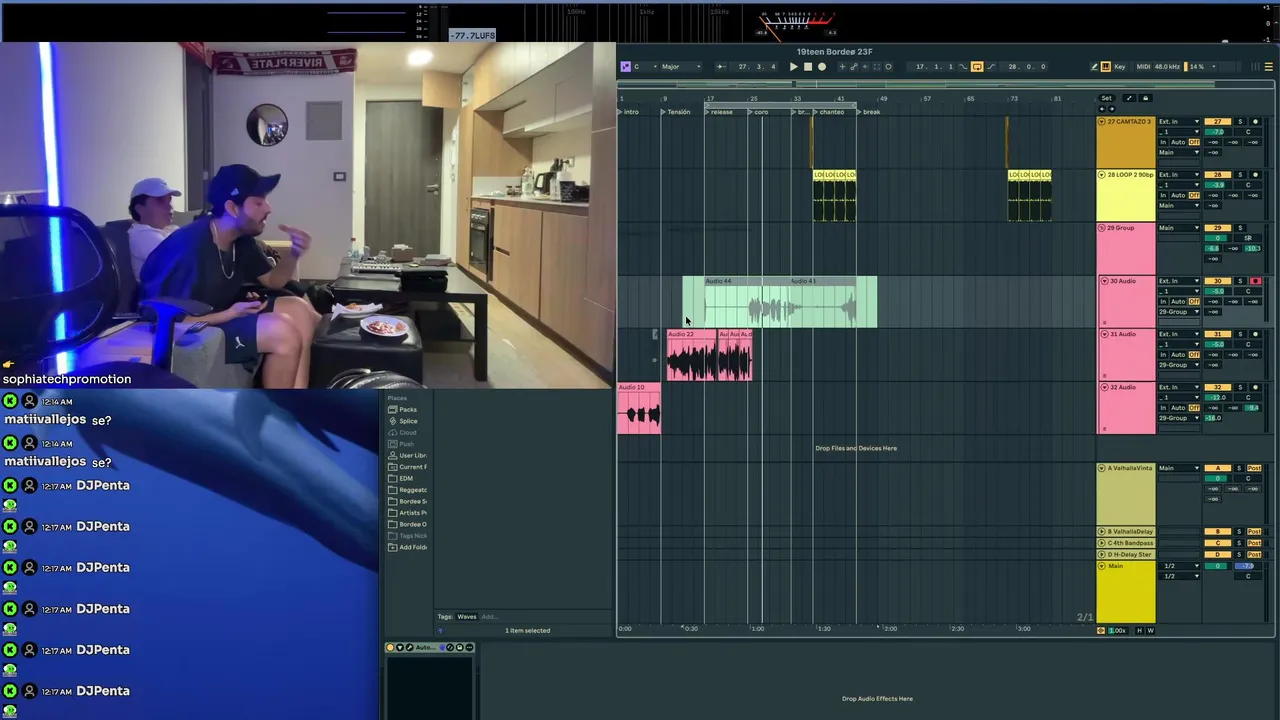Toggle track activator 32

tap(1217, 387)
